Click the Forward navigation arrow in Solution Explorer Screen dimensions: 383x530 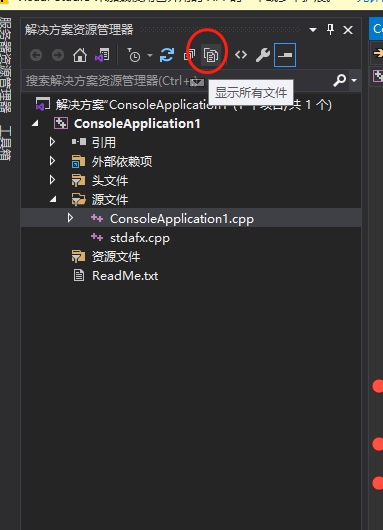[58, 55]
